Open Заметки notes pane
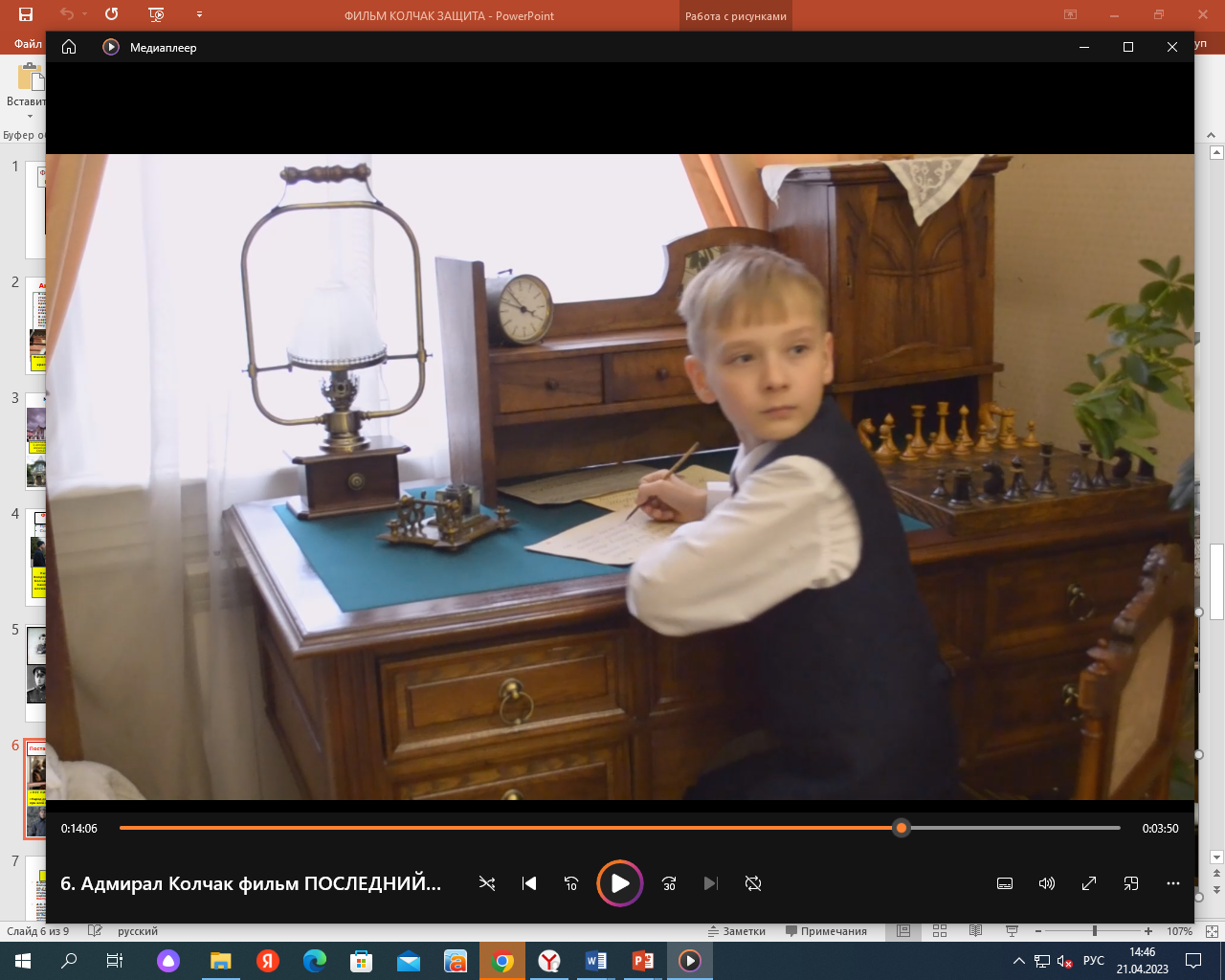Viewport: 1225px width, 980px height. point(737,931)
